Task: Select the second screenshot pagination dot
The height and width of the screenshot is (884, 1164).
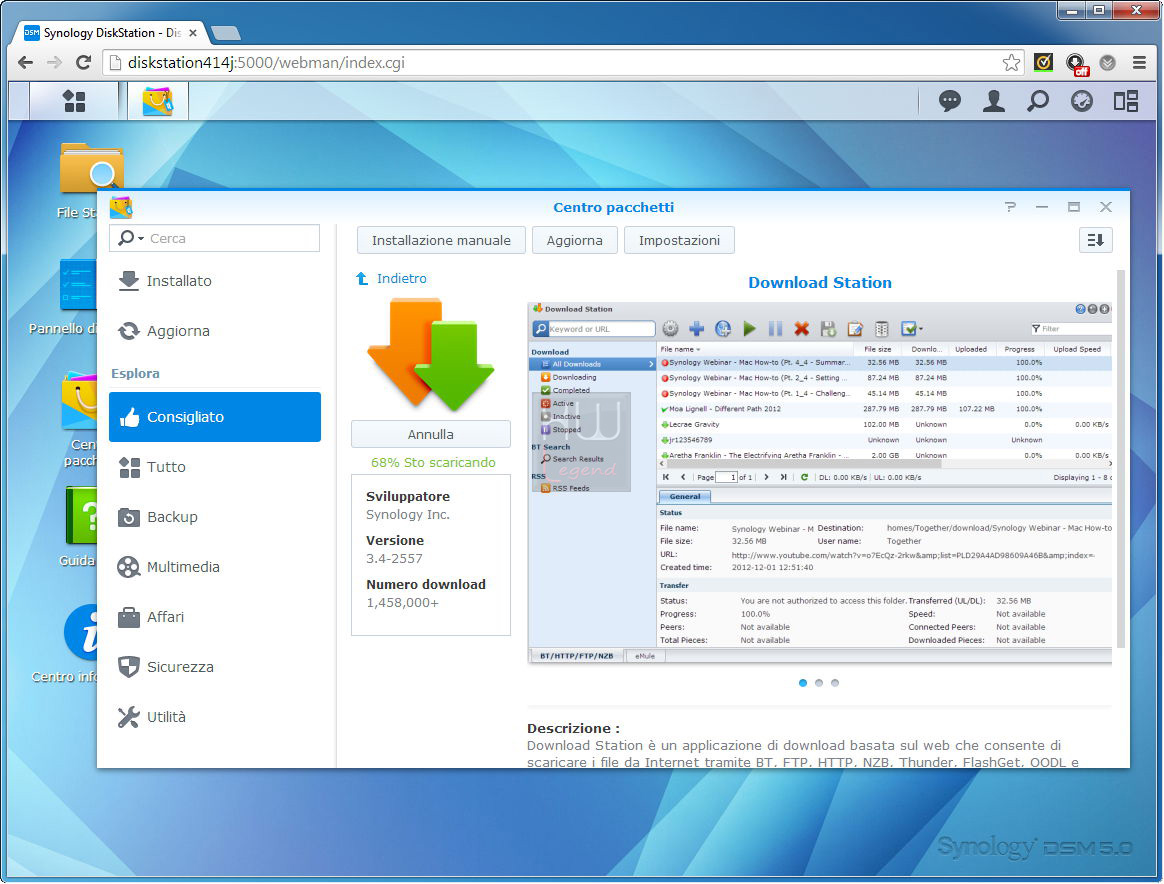Action: pos(819,683)
